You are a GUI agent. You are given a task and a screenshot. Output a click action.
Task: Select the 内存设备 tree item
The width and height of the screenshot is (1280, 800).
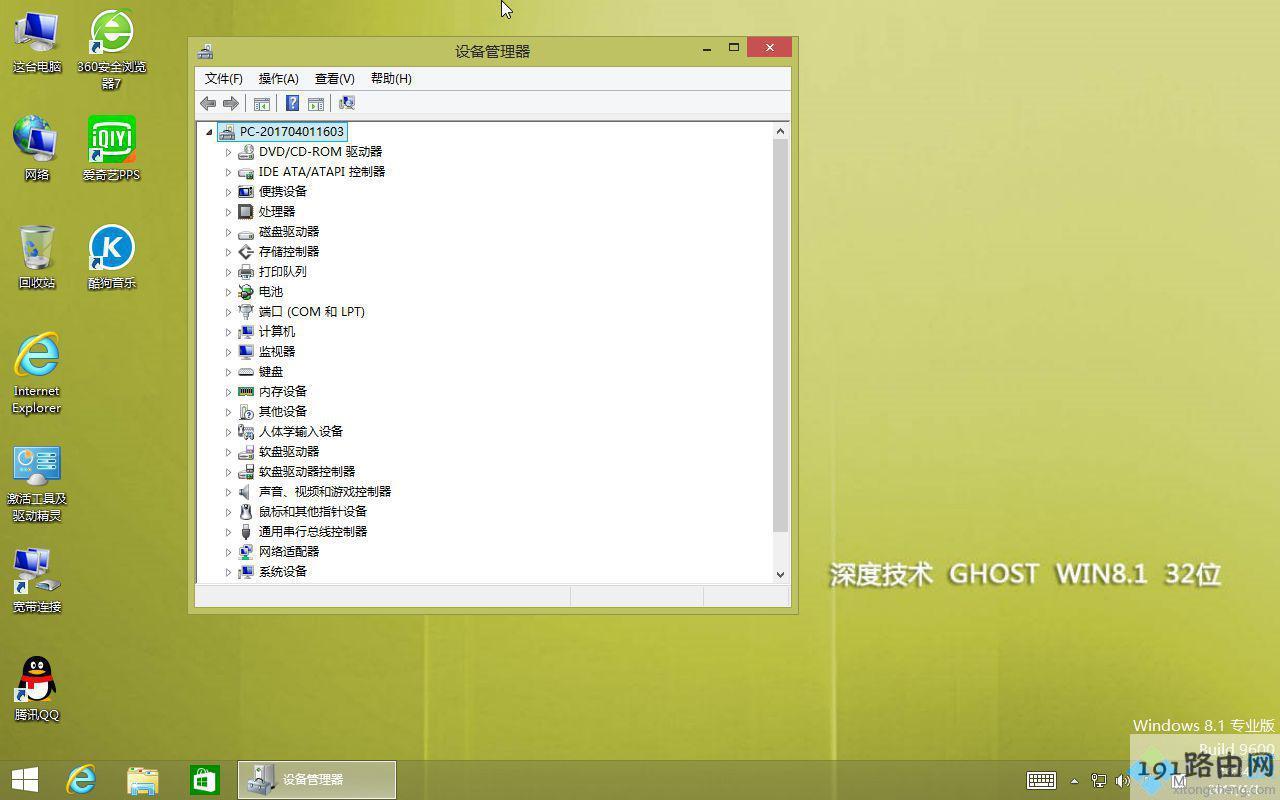coord(283,391)
